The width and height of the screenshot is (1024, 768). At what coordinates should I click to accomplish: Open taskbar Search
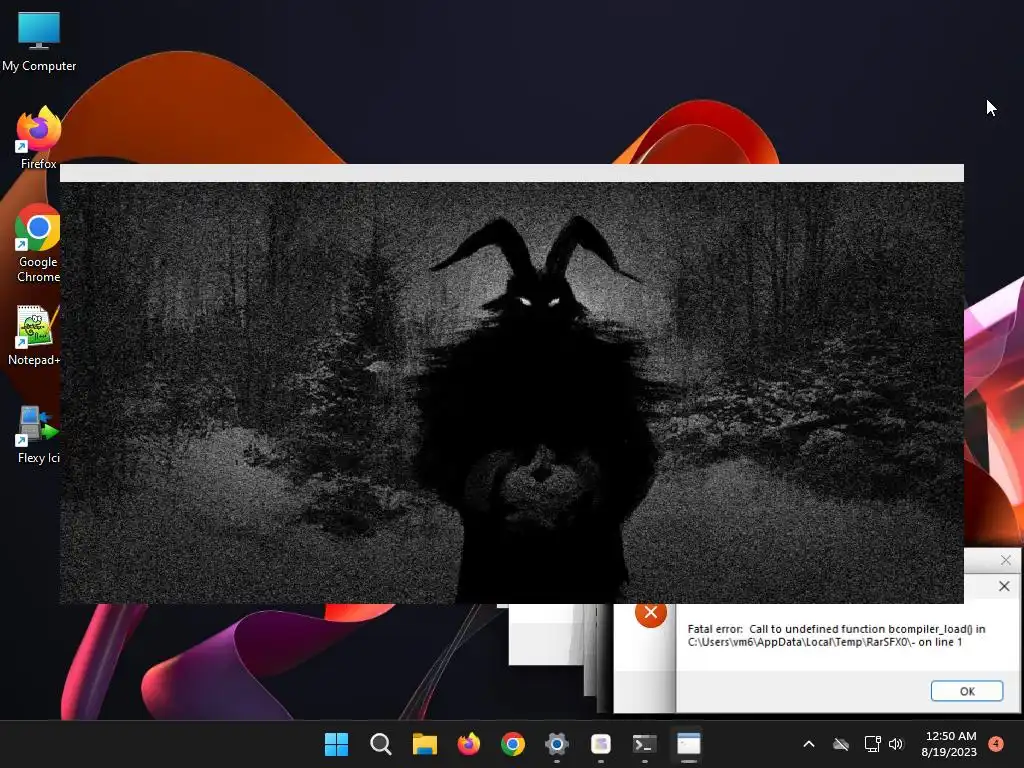pos(380,744)
